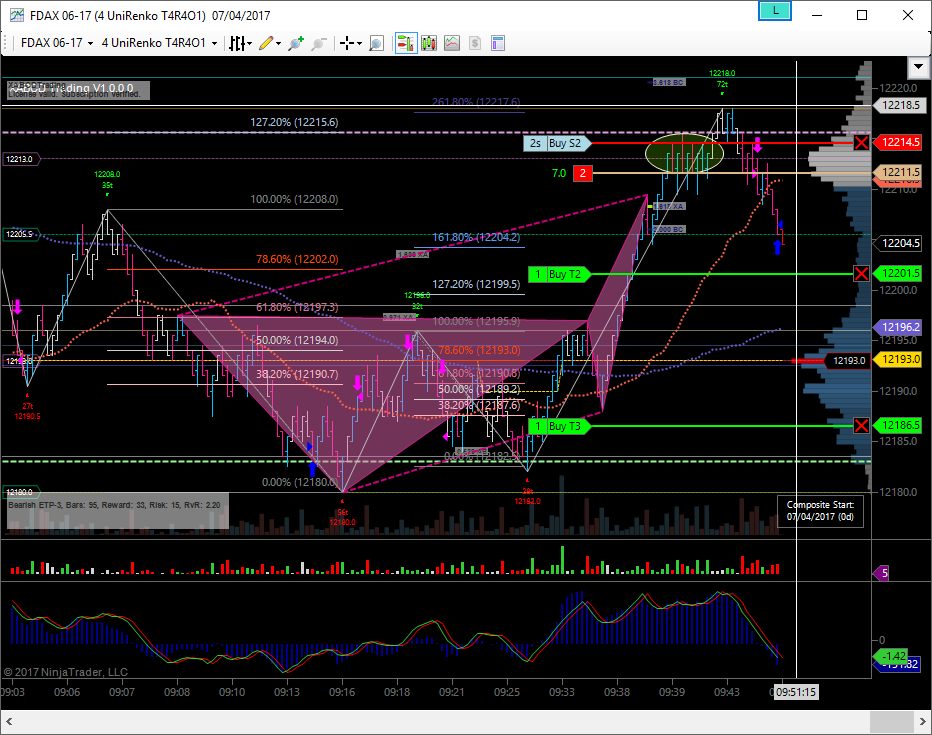Click the 100.00% (12208.0) Fibonacci label

pos(294,199)
